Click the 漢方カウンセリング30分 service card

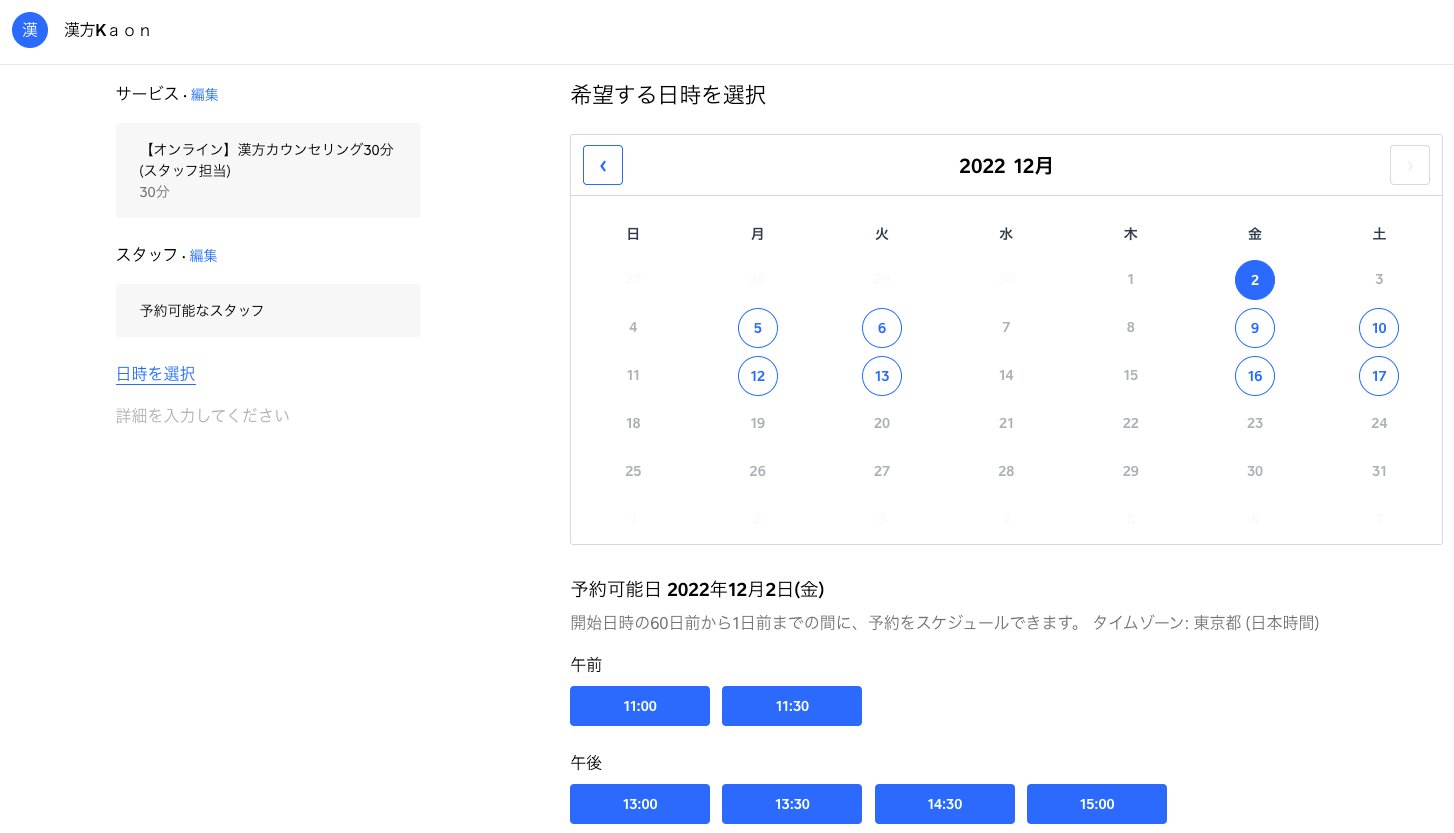pos(268,170)
